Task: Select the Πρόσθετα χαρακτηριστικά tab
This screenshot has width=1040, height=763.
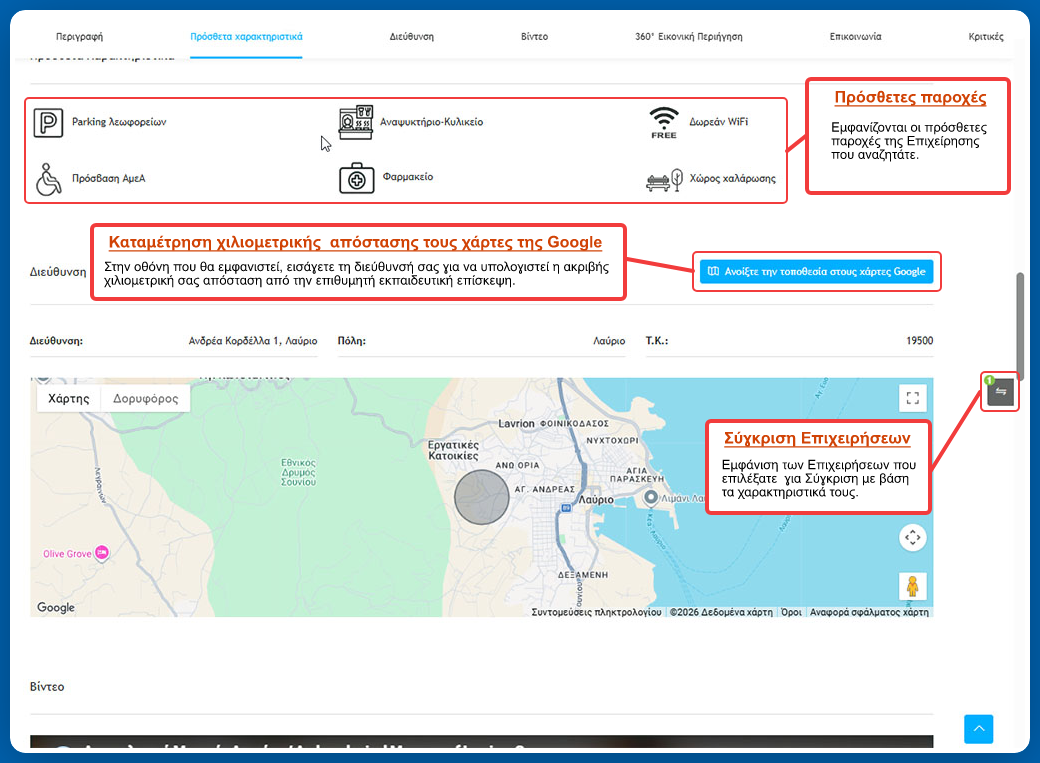Action: 246,36
